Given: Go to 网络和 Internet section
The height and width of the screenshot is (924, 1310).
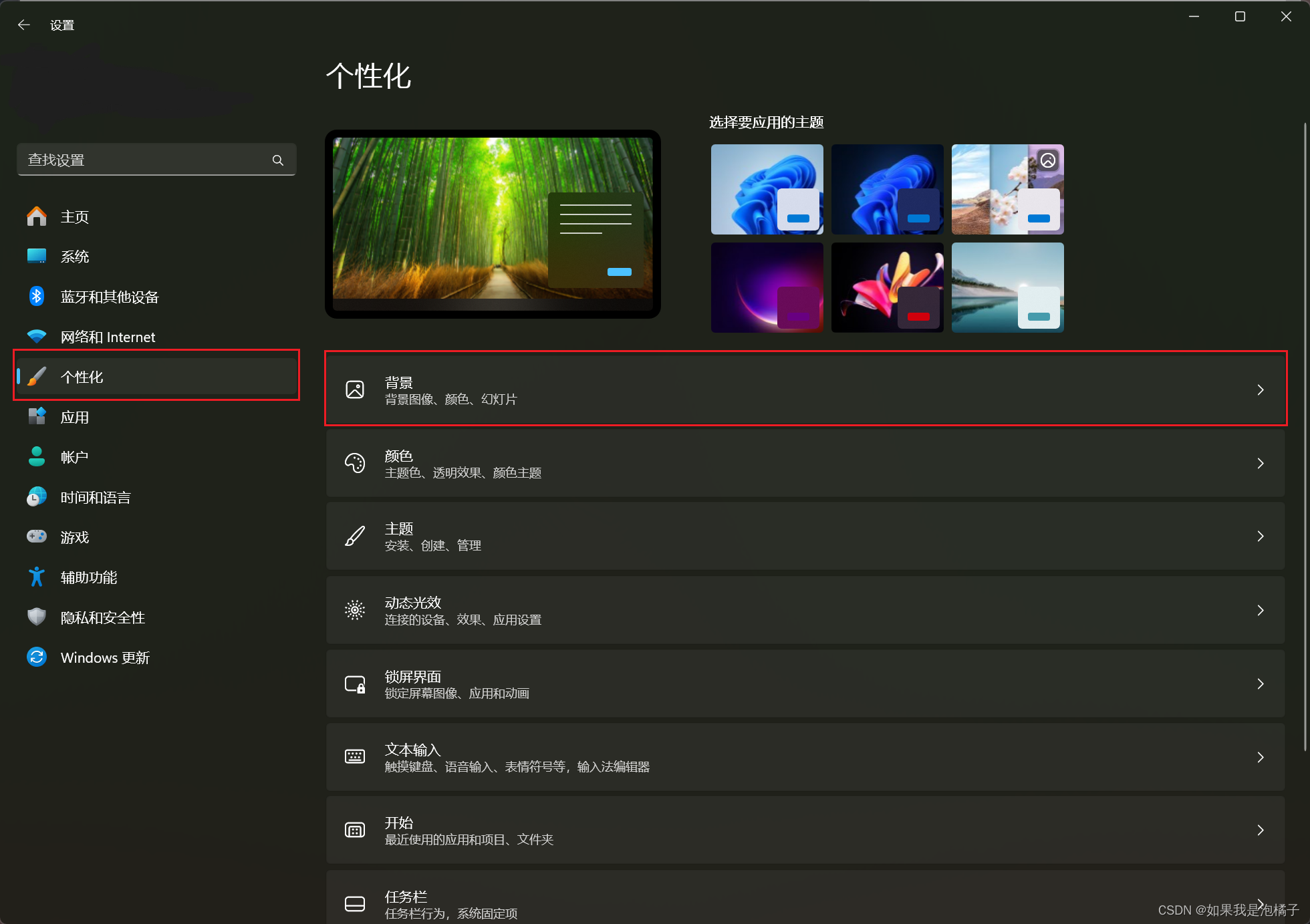Looking at the screenshot, I should pos(107,337).
